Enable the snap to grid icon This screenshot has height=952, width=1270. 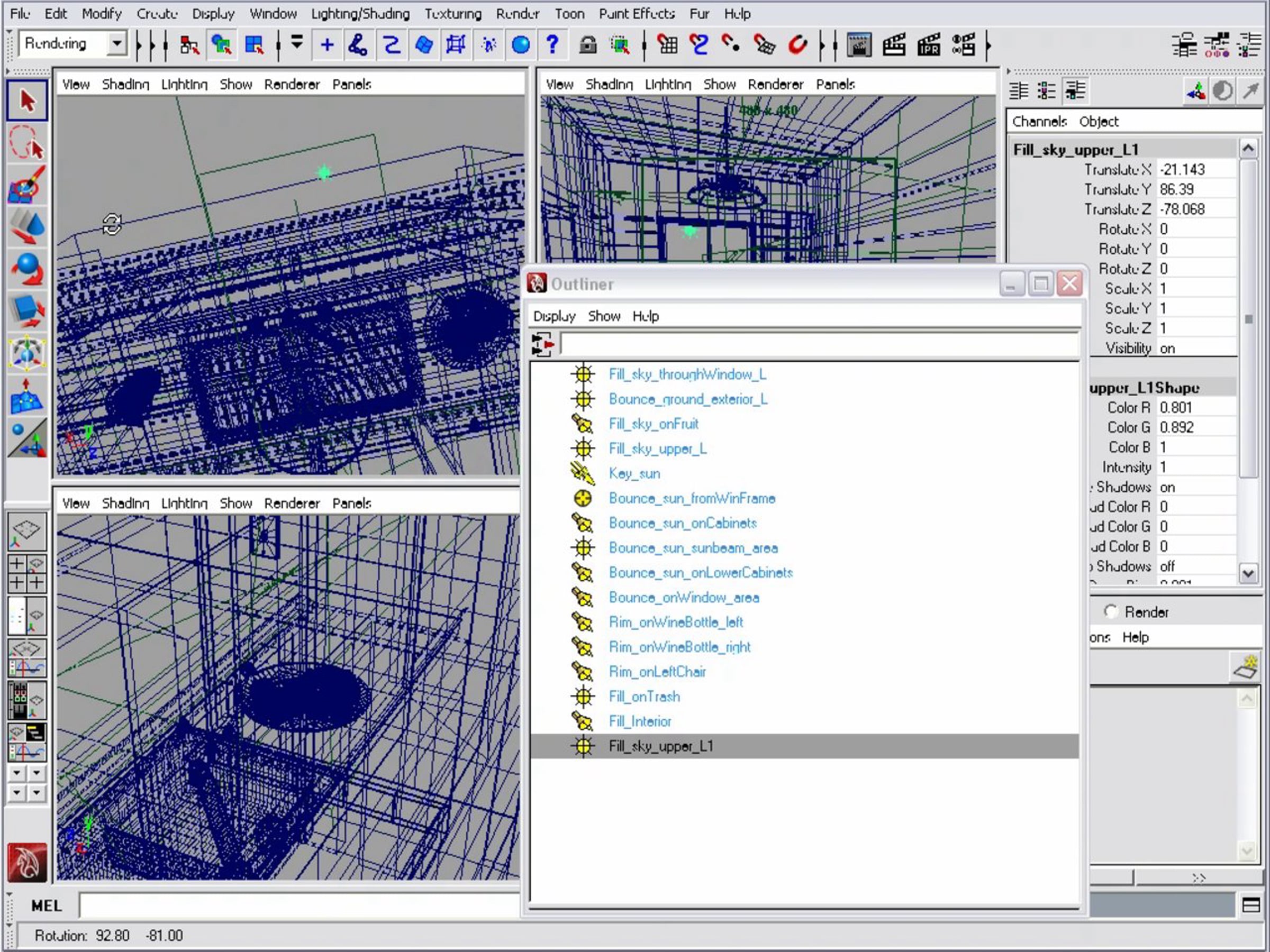pos(667,45)
